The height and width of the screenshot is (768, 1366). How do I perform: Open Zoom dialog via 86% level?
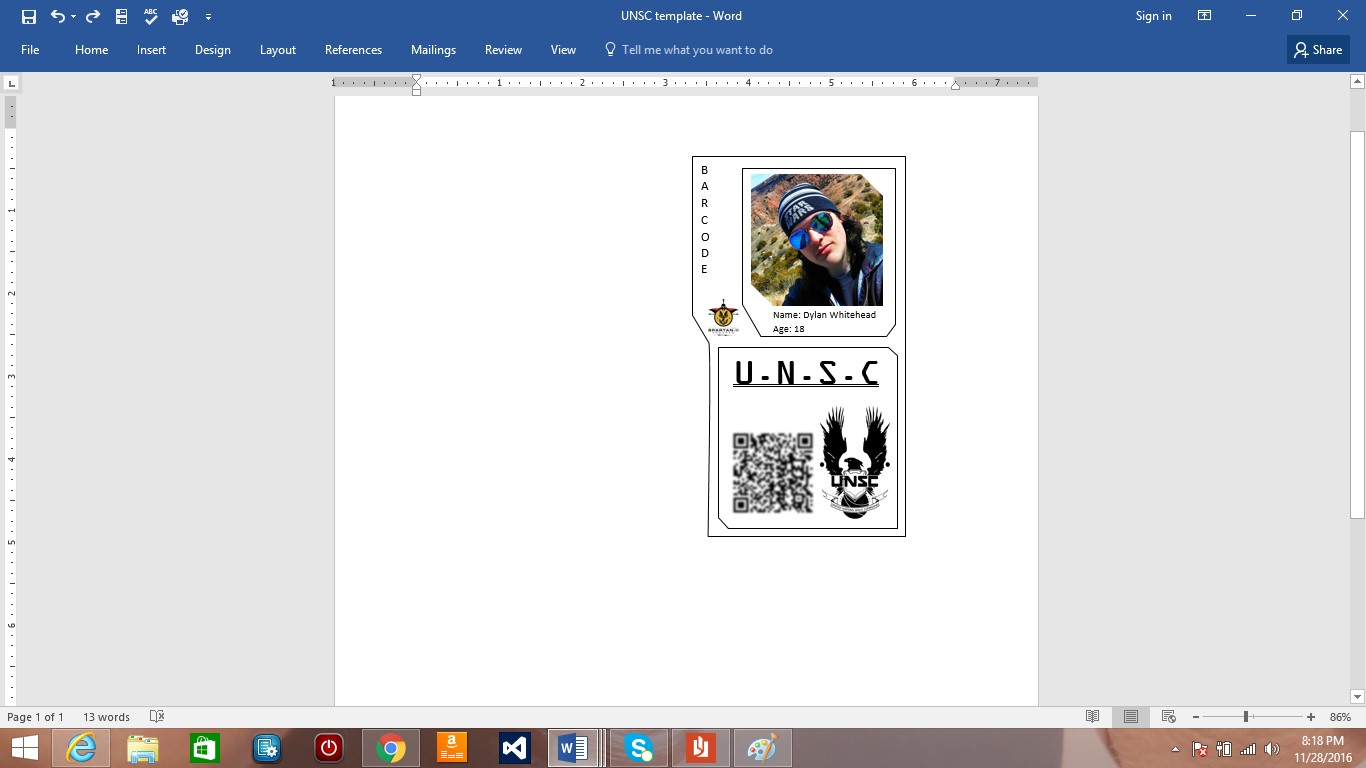click(x=1340, y=717)
